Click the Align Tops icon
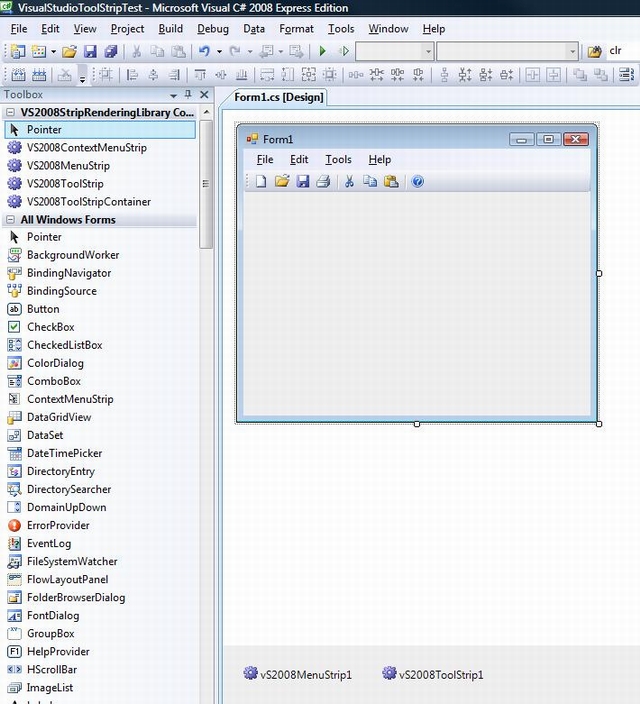The height and width of the screenshot is (704, 640). click(200, 75)
